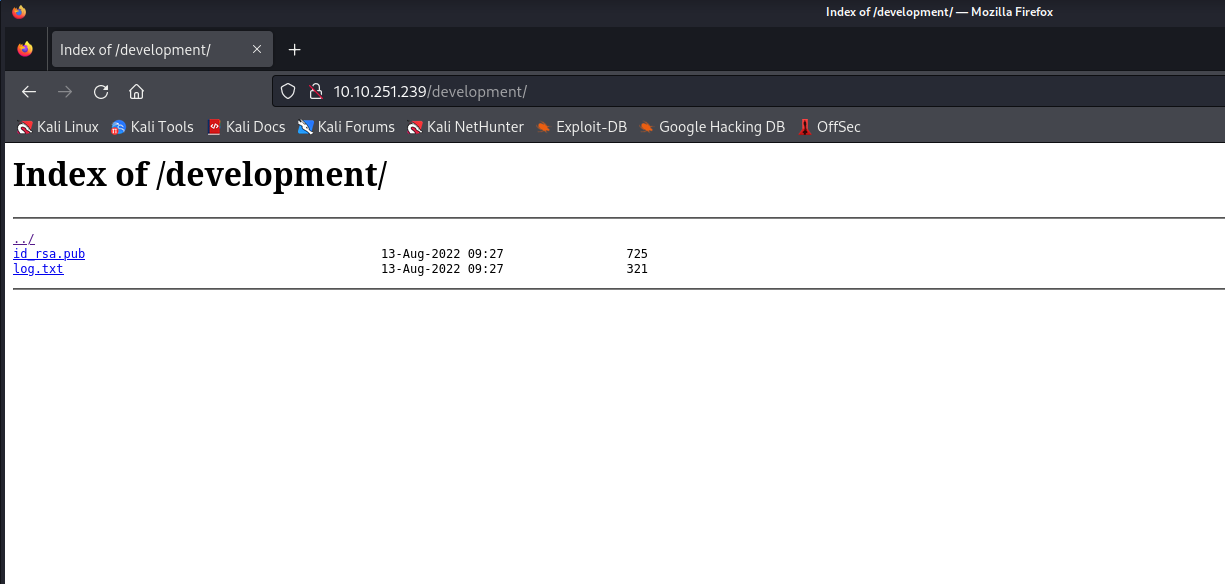The image size is (1225, 584).
Task: Click the URL address bar field
Action: click(x=700, y=92)
